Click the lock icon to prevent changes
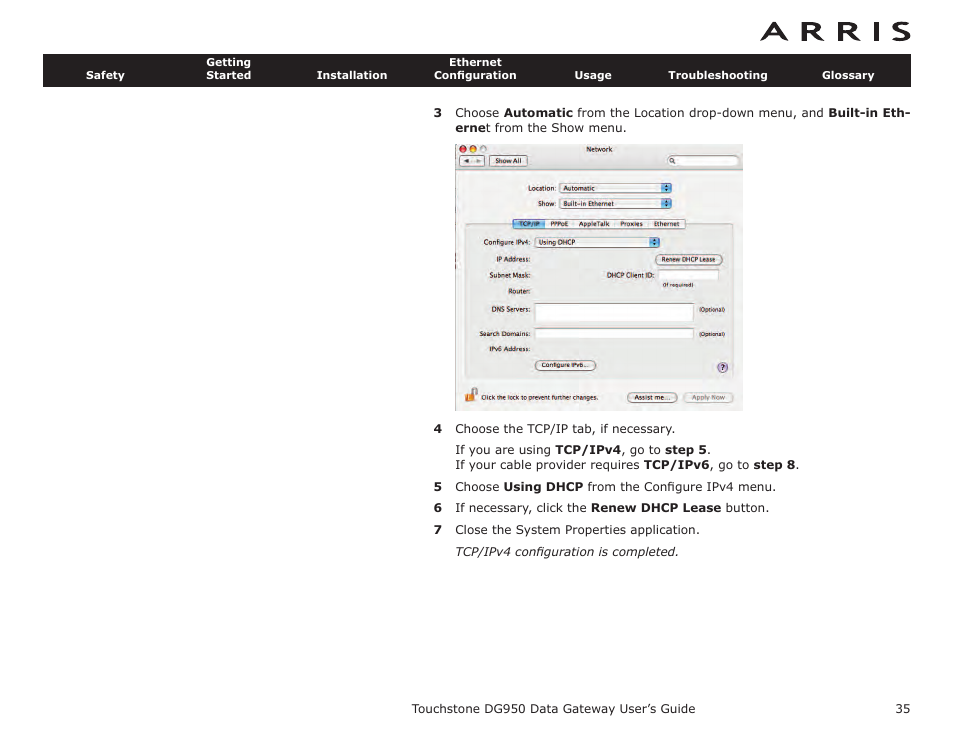This screenshot has width=954, height=738. coord(471,395)
